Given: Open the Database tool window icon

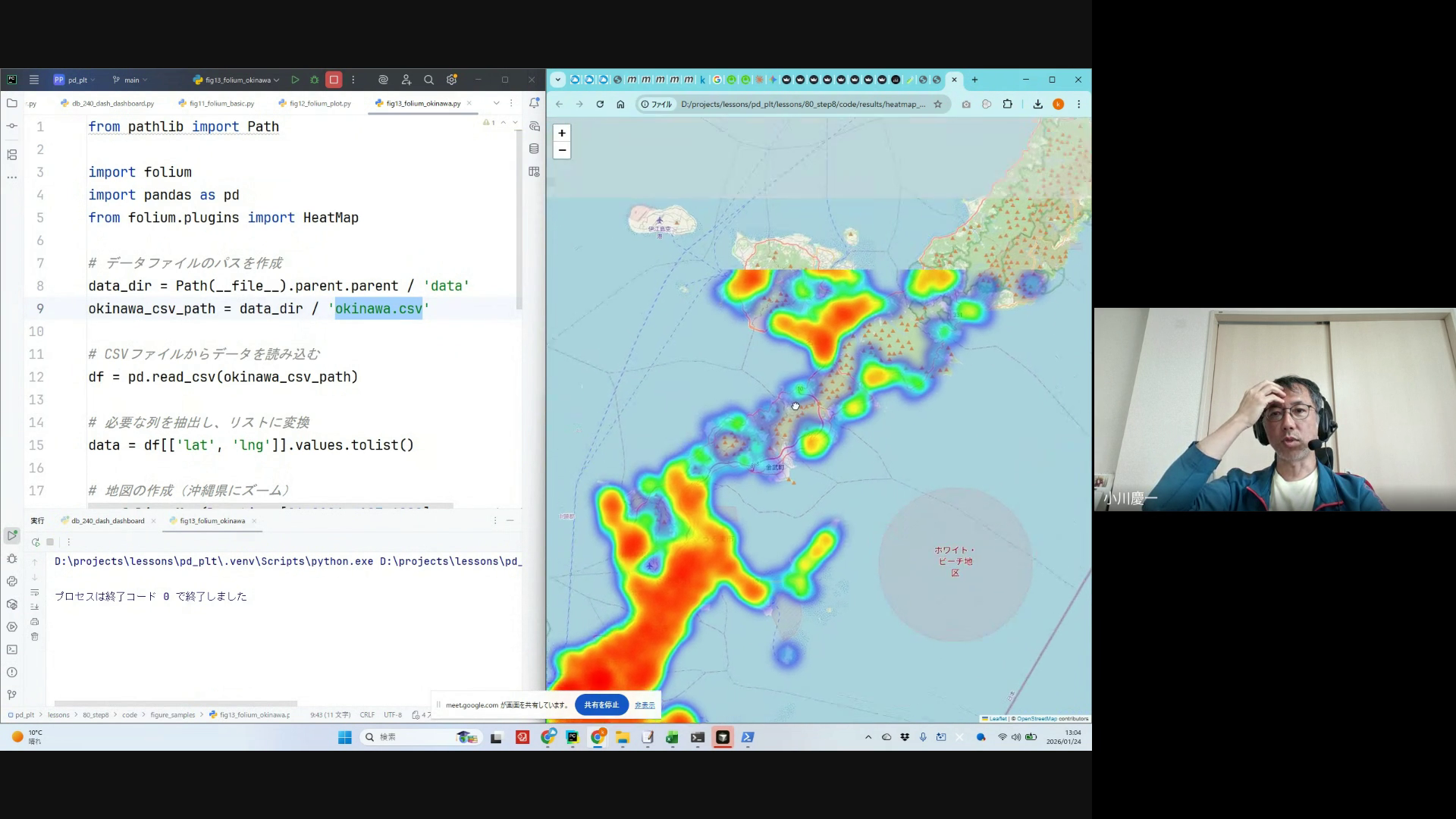Looking at the screenshot, I should coord(534,149).
